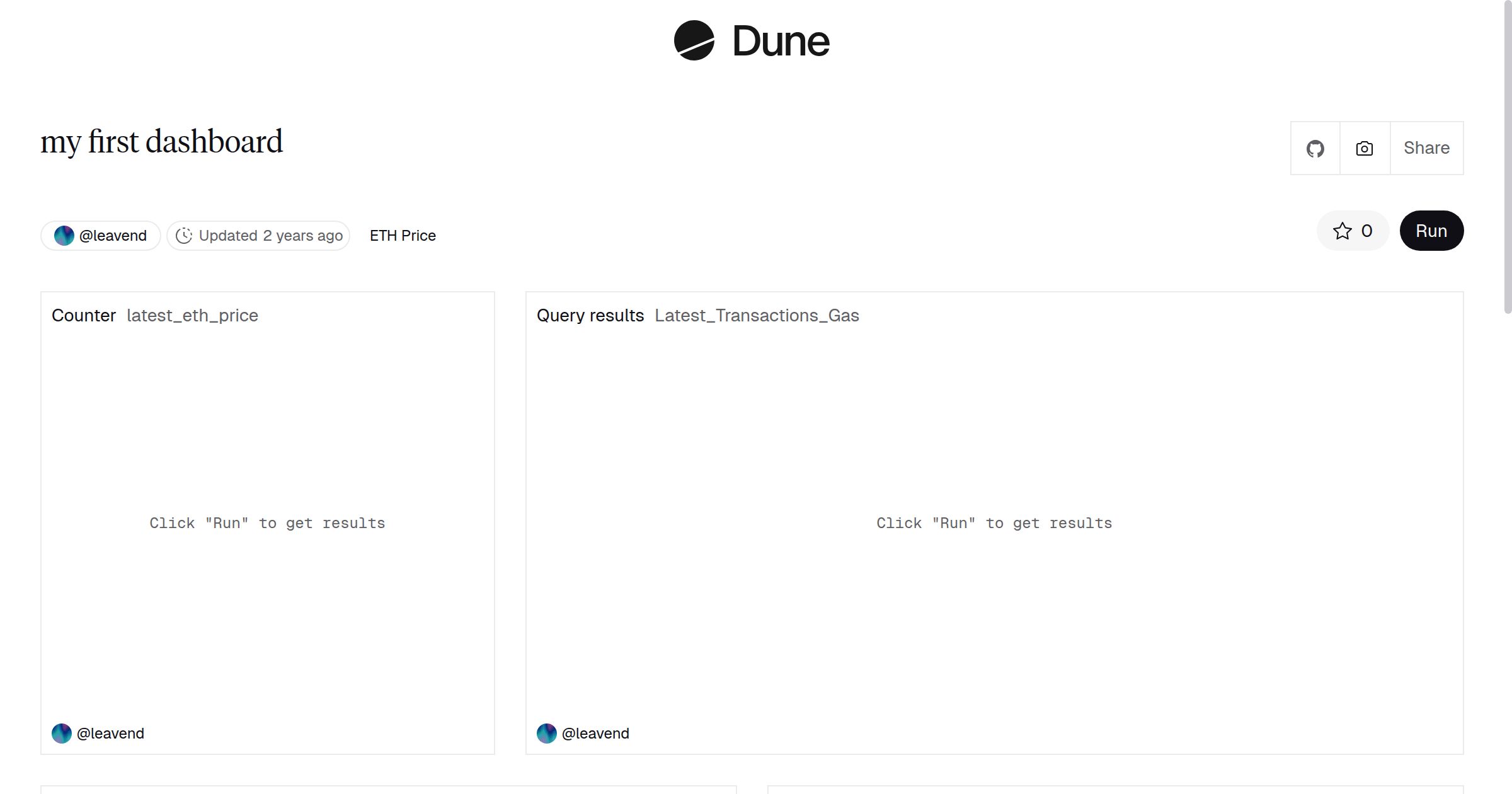
Task: Click the Counter widget label
Action: tap(83, 315)
